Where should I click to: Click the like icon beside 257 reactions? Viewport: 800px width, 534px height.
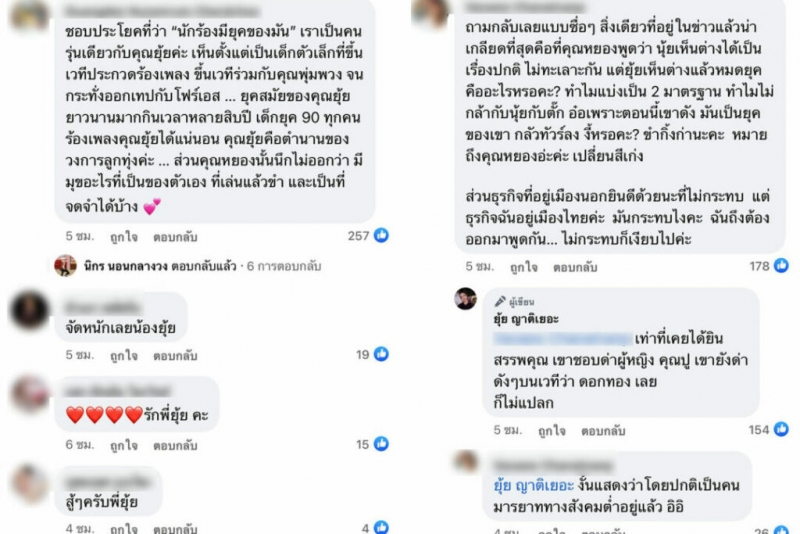click(381, 235)
